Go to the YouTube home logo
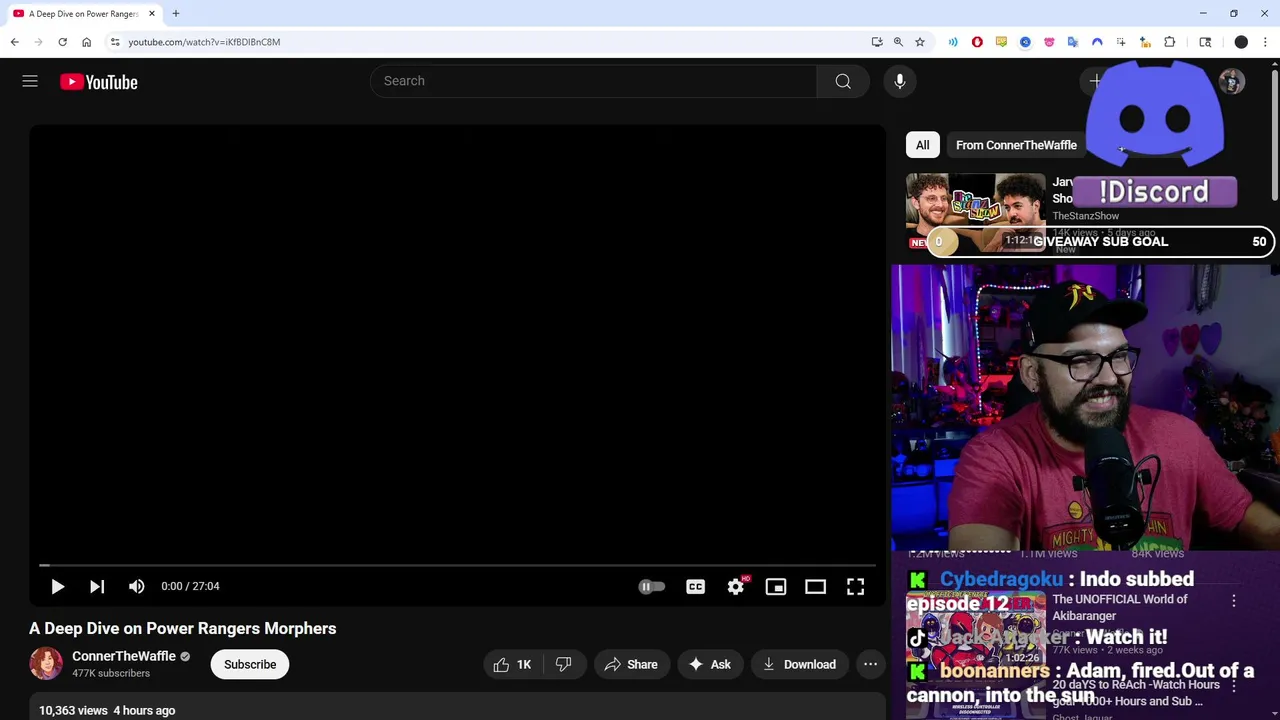This screenshot has height=720, width=1280. [x=98, y=82]
